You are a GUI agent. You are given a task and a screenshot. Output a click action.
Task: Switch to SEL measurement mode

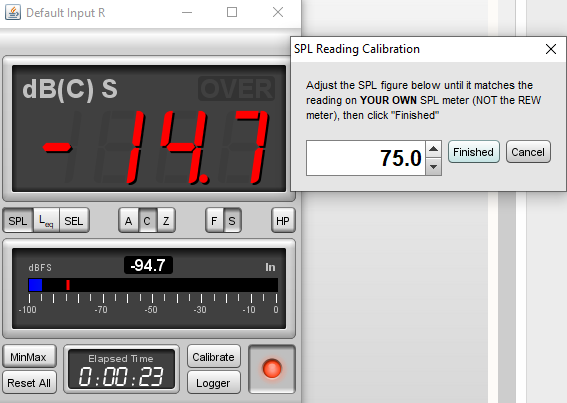[74, 220]
